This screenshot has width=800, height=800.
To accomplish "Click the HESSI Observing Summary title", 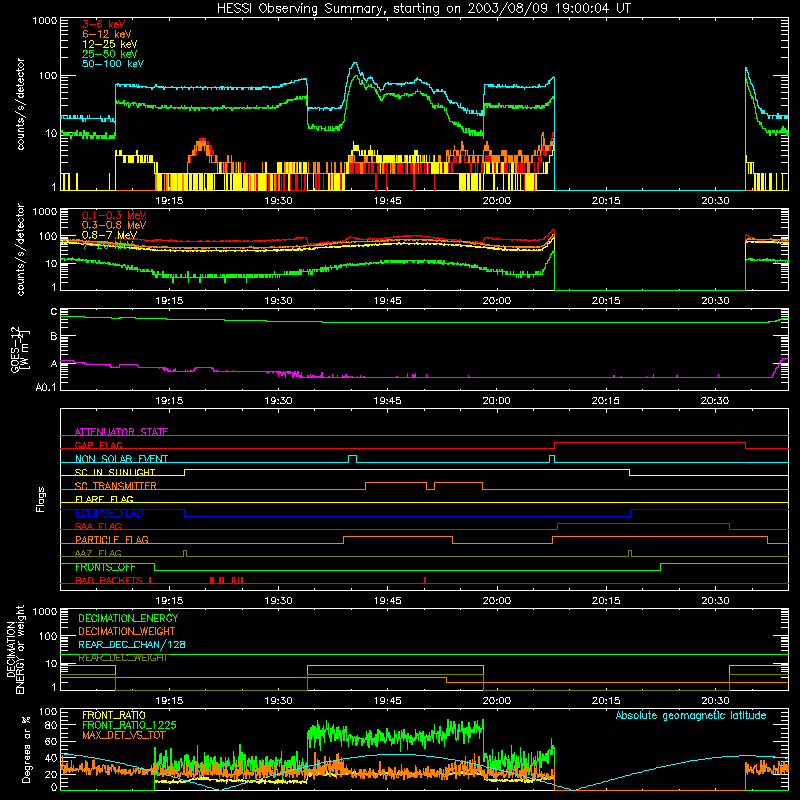I will coord(423,9).
